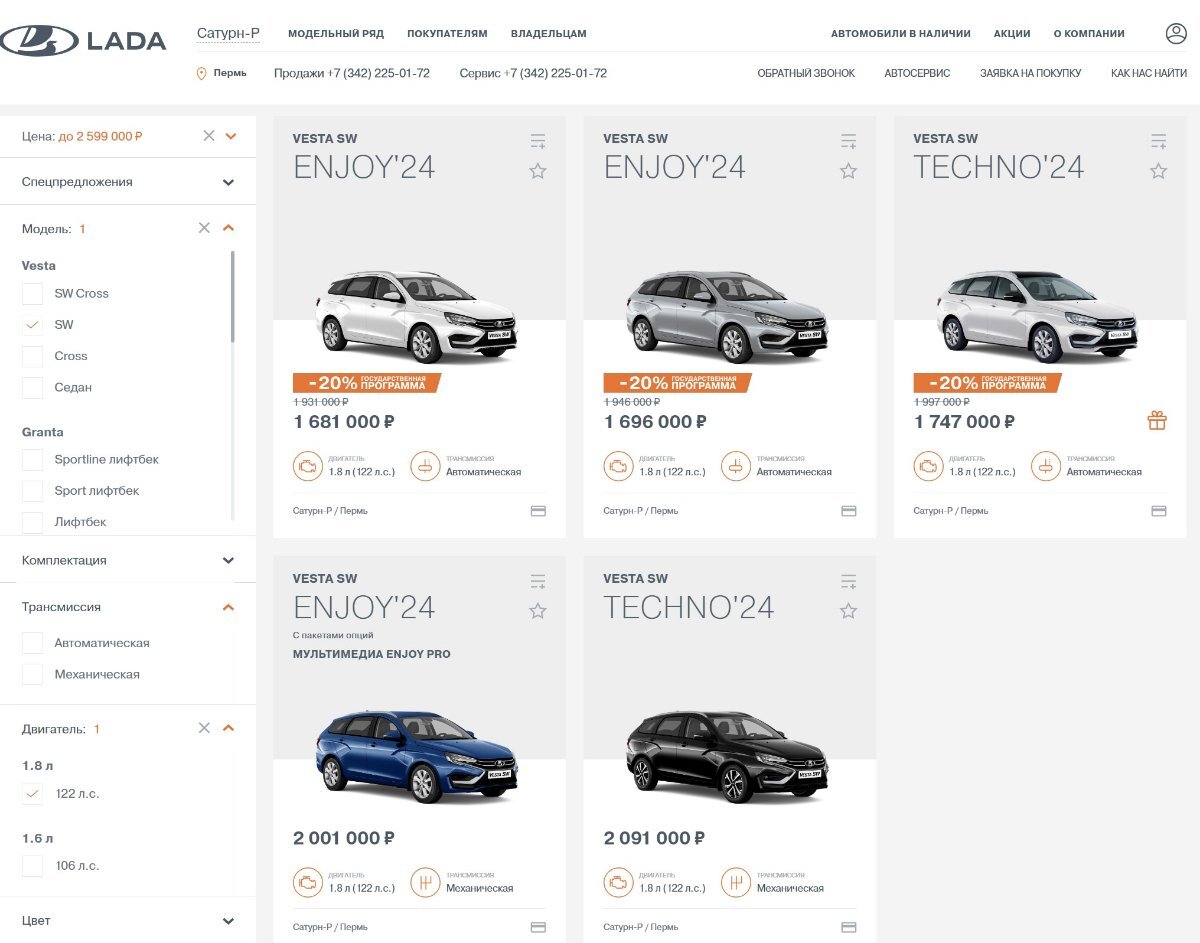Click credit card icon on the 2 001 000 ₽ card

538,927
